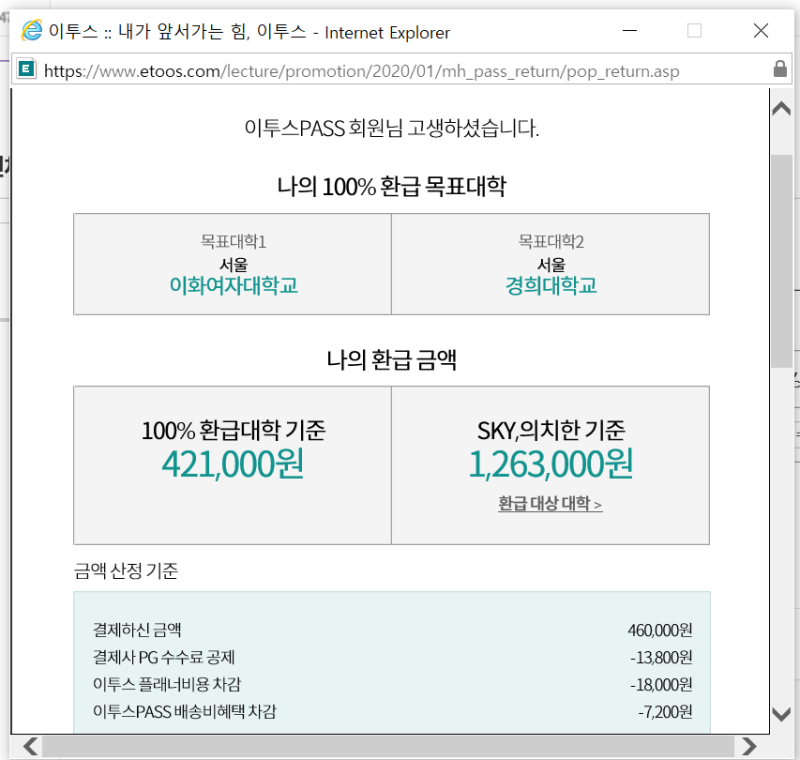Open the 환급 대상 대학 link
Image resolution: width=800 pixels, height=760 pixels.
coord(550,504)
